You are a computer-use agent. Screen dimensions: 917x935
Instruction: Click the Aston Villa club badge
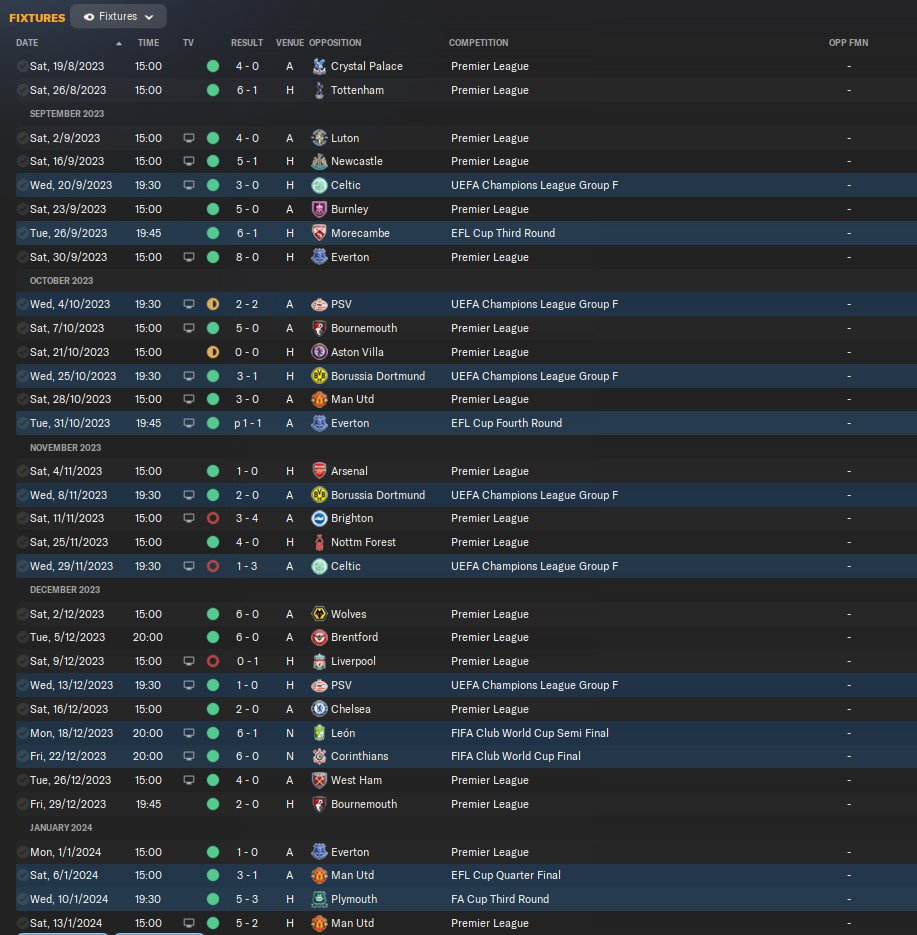coord(320,352)
